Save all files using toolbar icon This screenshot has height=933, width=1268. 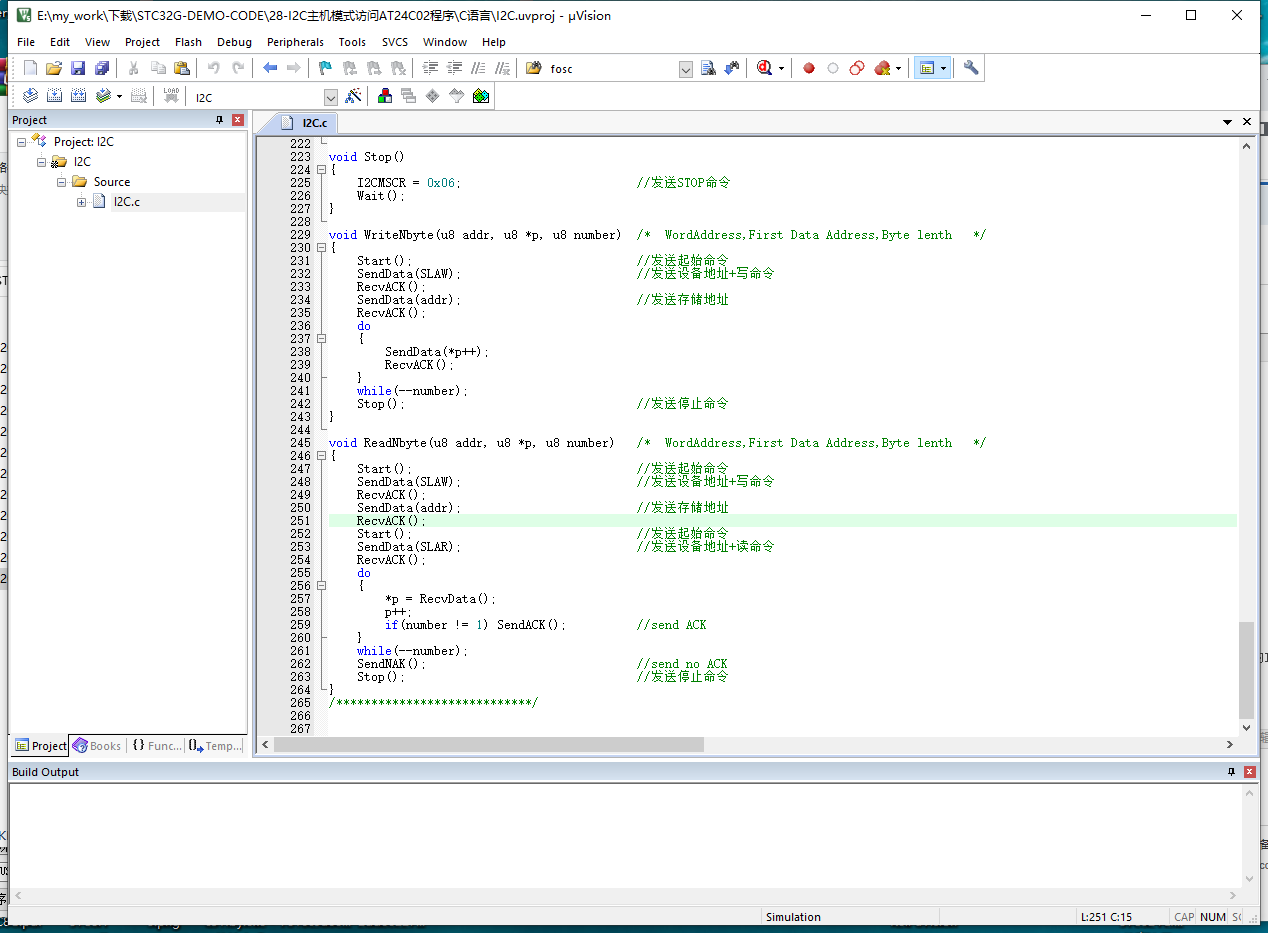pos(102,68)
